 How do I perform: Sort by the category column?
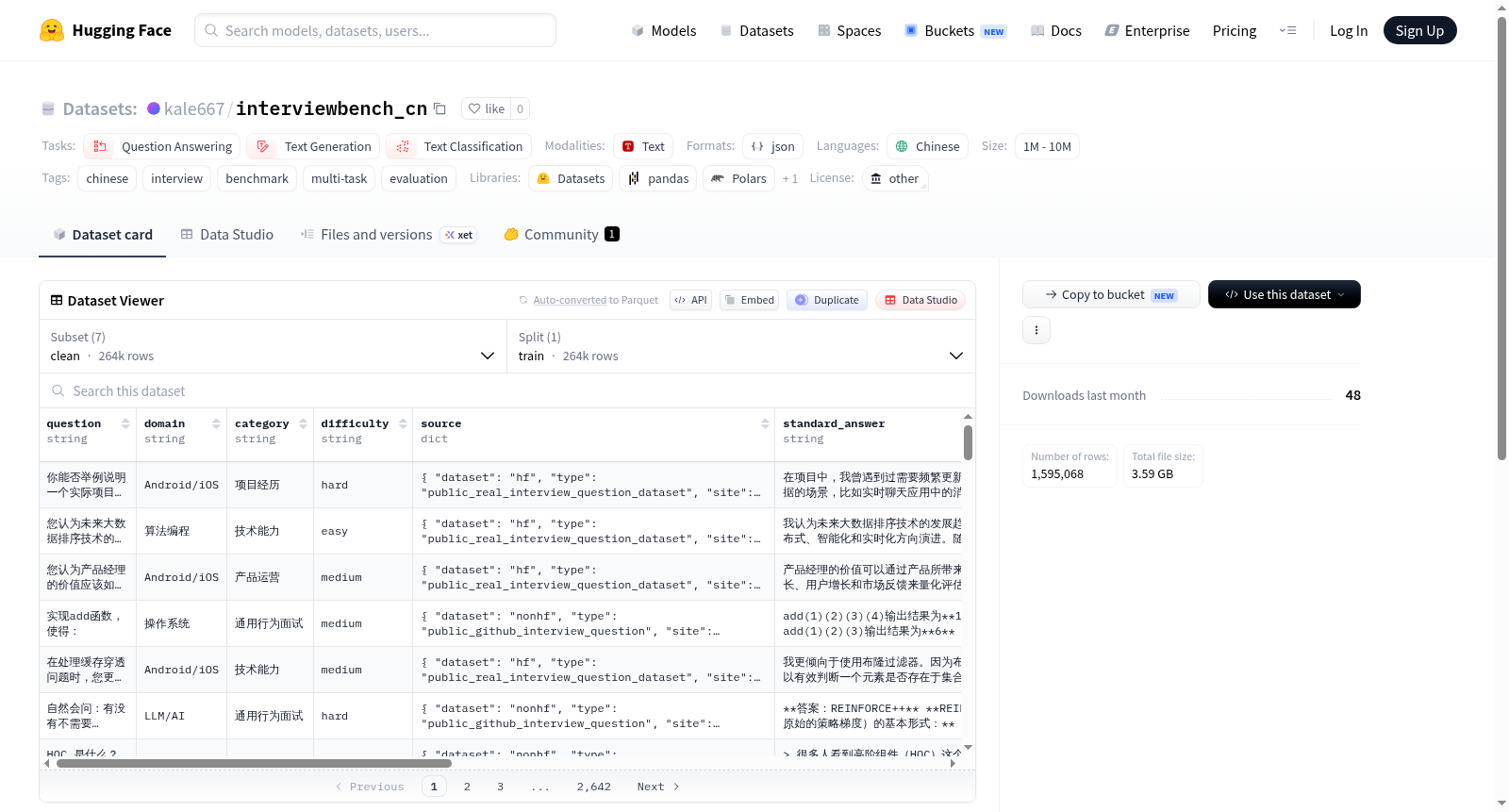303,424
